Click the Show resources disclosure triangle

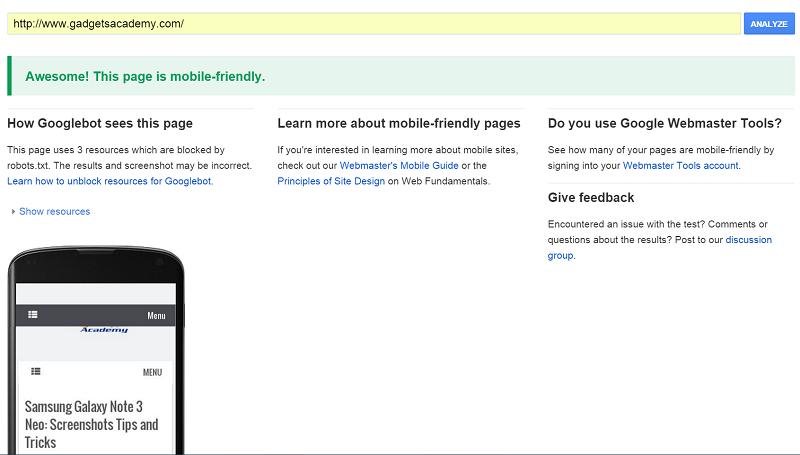tap(13, 211)
